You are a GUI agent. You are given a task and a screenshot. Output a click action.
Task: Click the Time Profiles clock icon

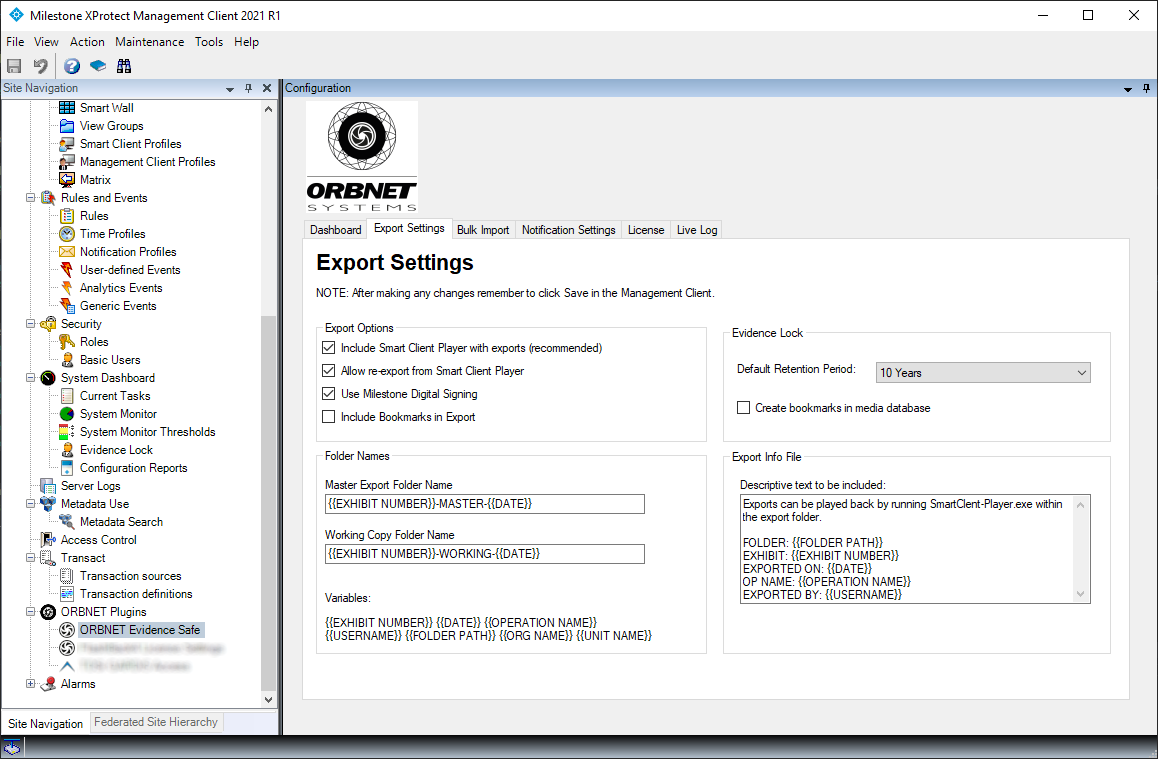click(x=67, y=233)
